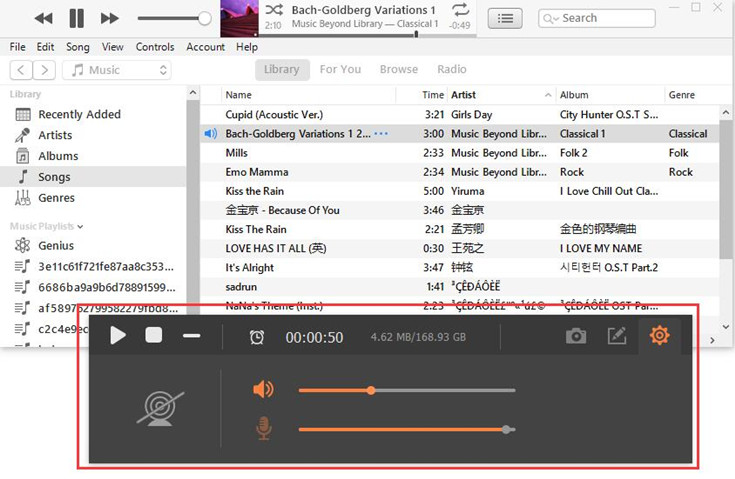Screen dimensions: 735x479
Task: Open the 3e11c61f721fe87aa8c353... playlist
Action: tap(93, 267)
